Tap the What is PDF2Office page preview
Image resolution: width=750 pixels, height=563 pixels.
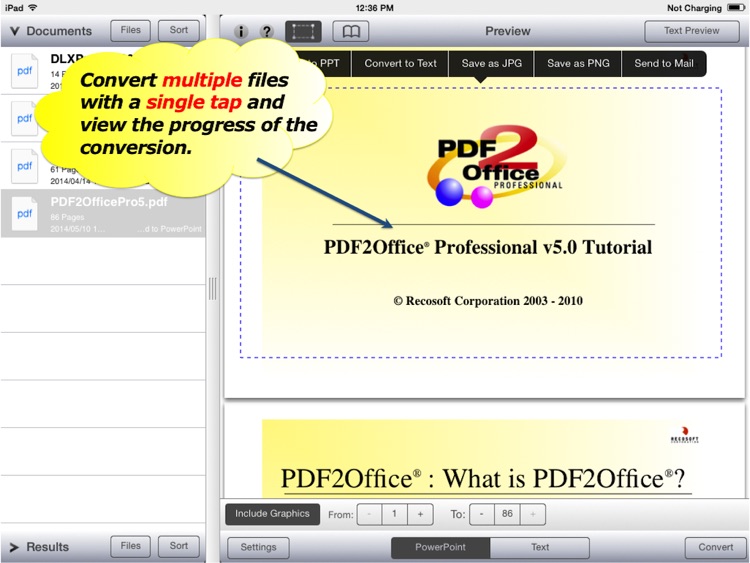[484, 452]
